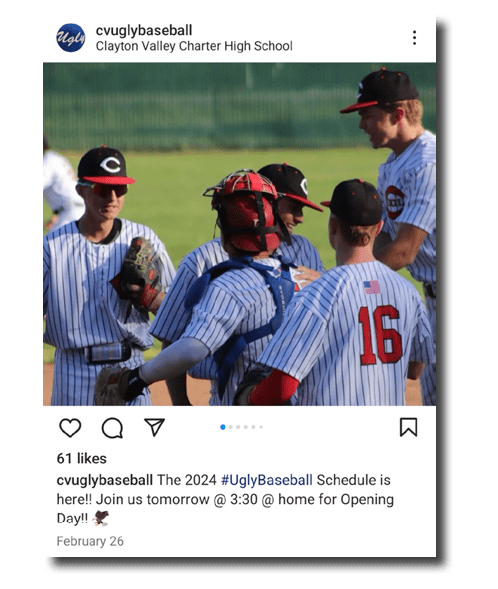Like the post with the heart icon

pos(70,427)
